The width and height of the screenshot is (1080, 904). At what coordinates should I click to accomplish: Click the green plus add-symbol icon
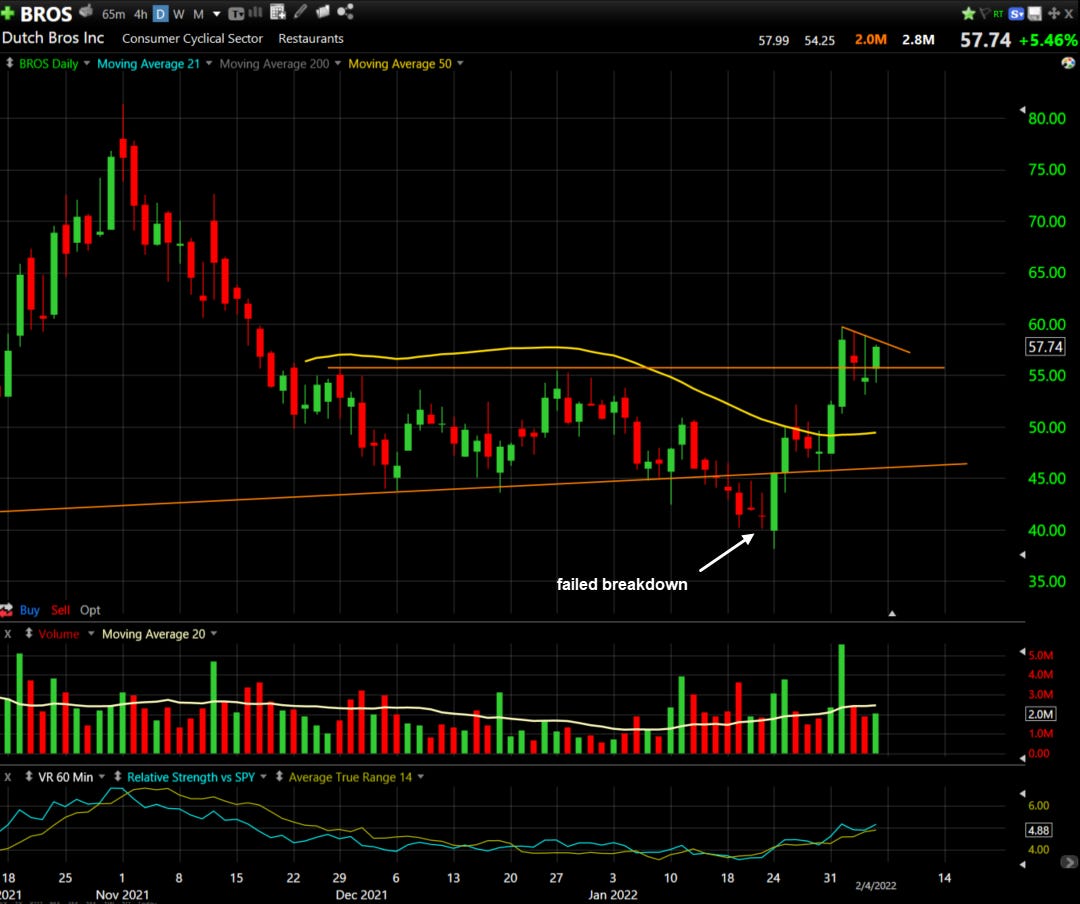point(8,13)
